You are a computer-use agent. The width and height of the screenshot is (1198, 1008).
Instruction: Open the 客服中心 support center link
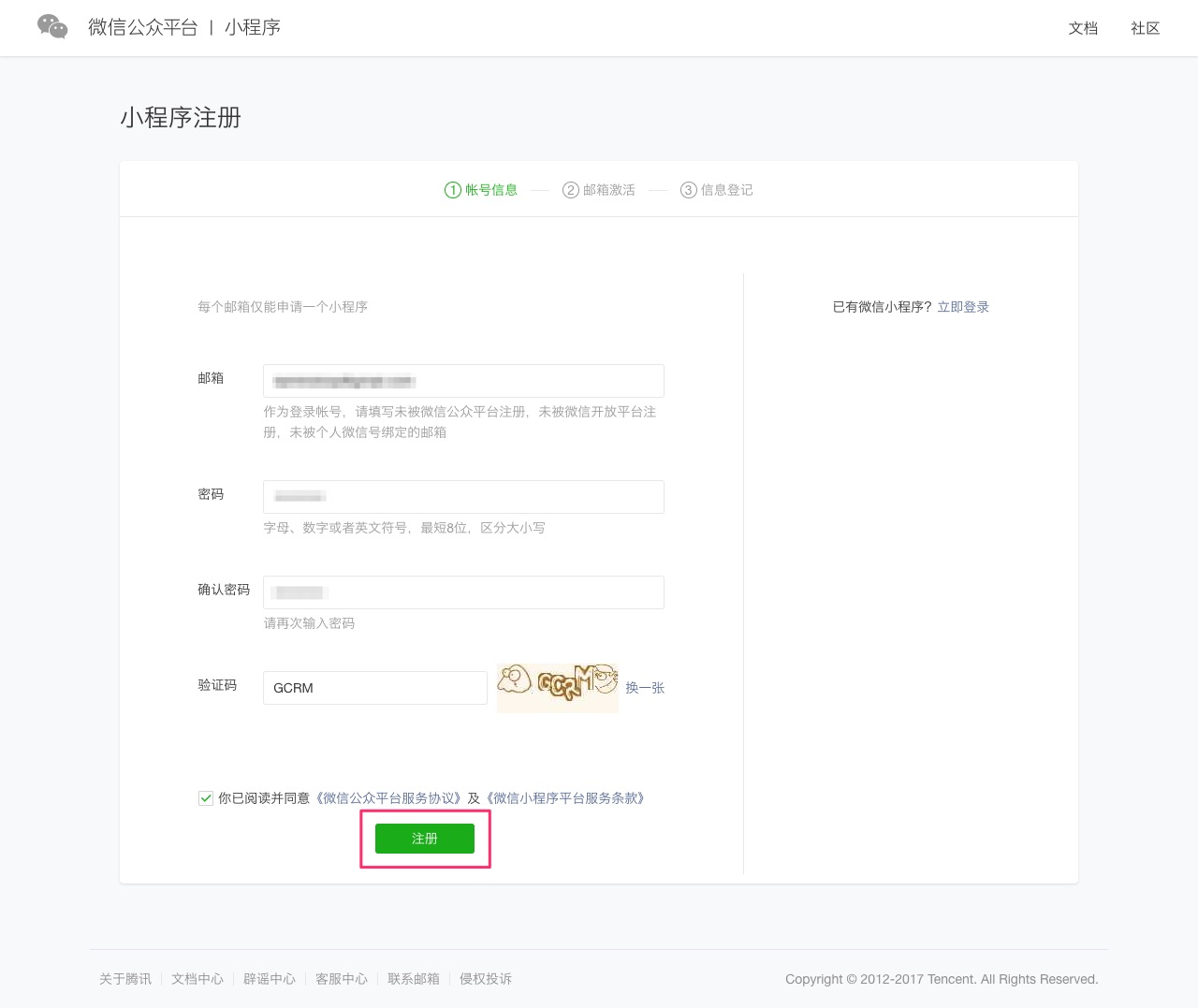click(341, 978)
